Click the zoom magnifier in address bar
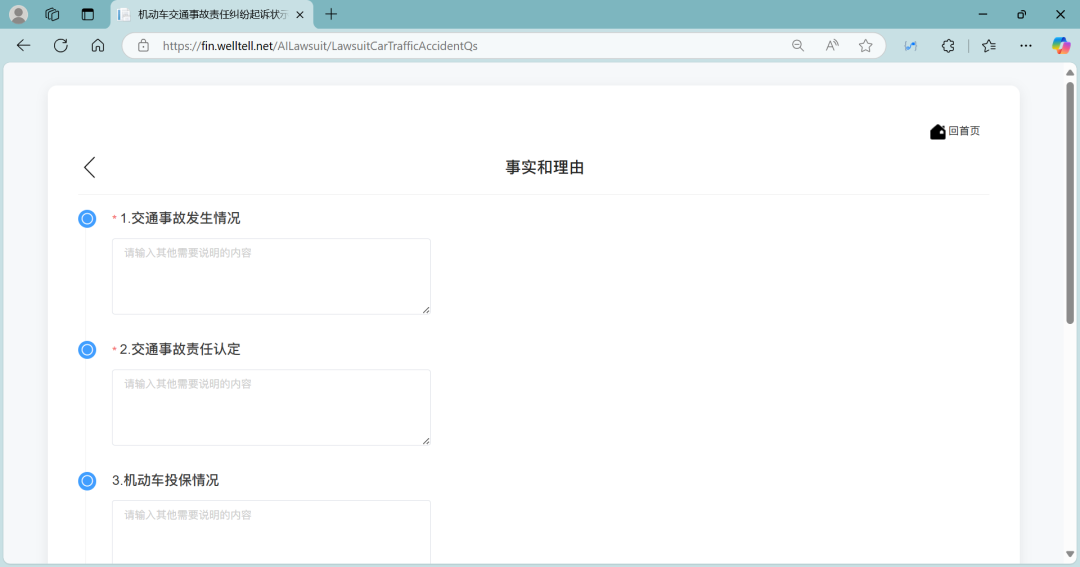The image size is (1080, 567). [x=798, y=45]
